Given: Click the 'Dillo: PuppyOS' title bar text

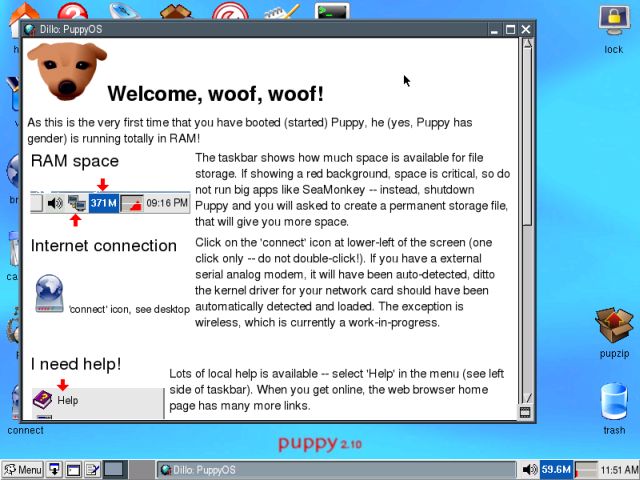Looking at the screenshot, I should tap(71, 30).
